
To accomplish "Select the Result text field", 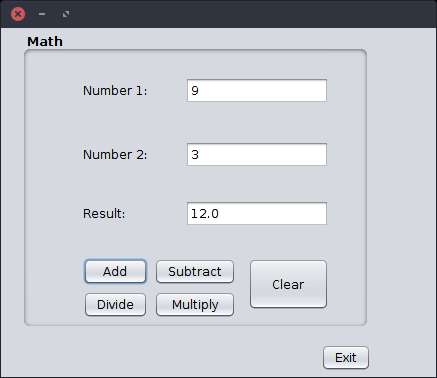I will pos(257,213).
